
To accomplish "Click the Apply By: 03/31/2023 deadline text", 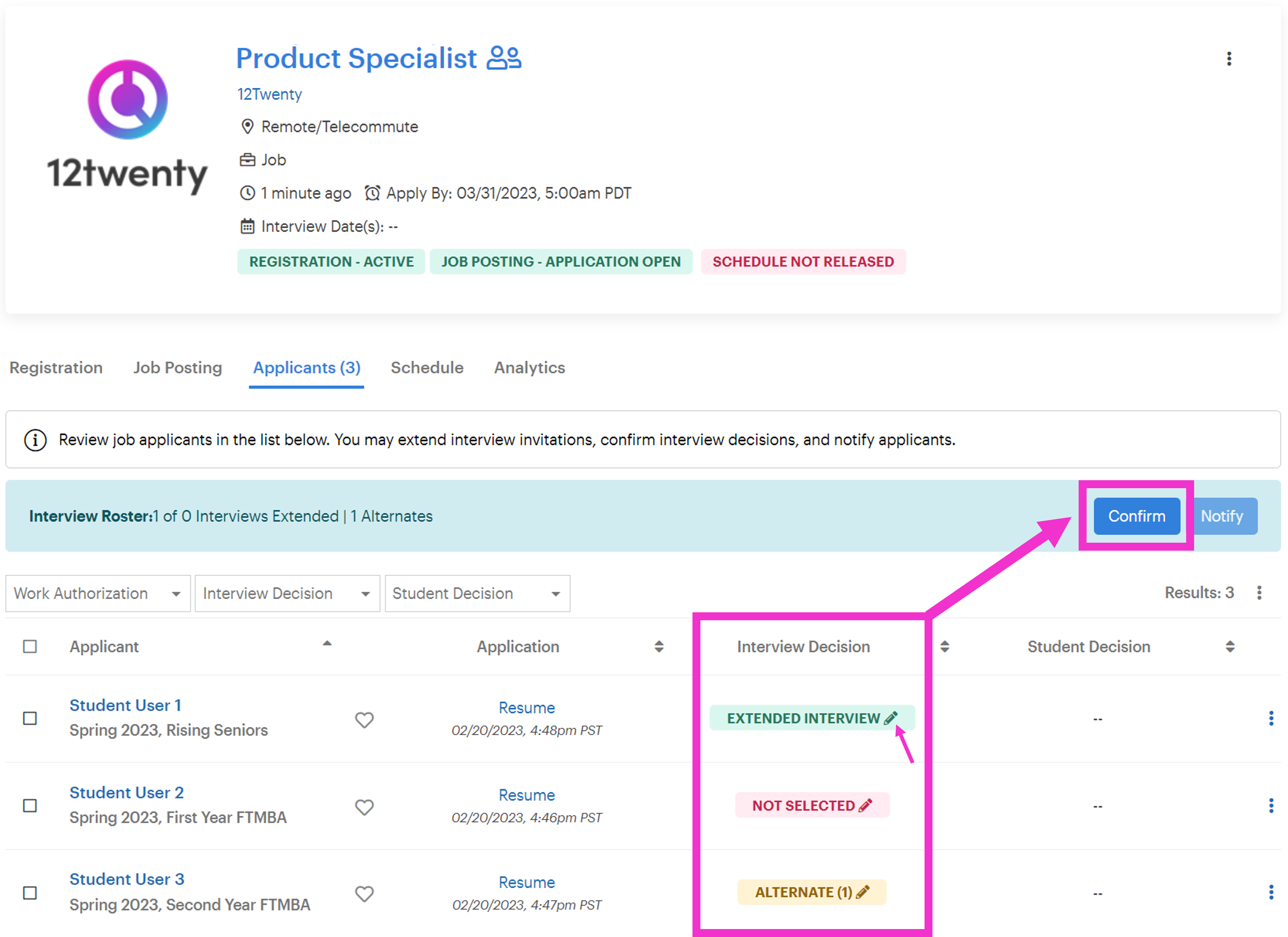I will click(509, 193).
